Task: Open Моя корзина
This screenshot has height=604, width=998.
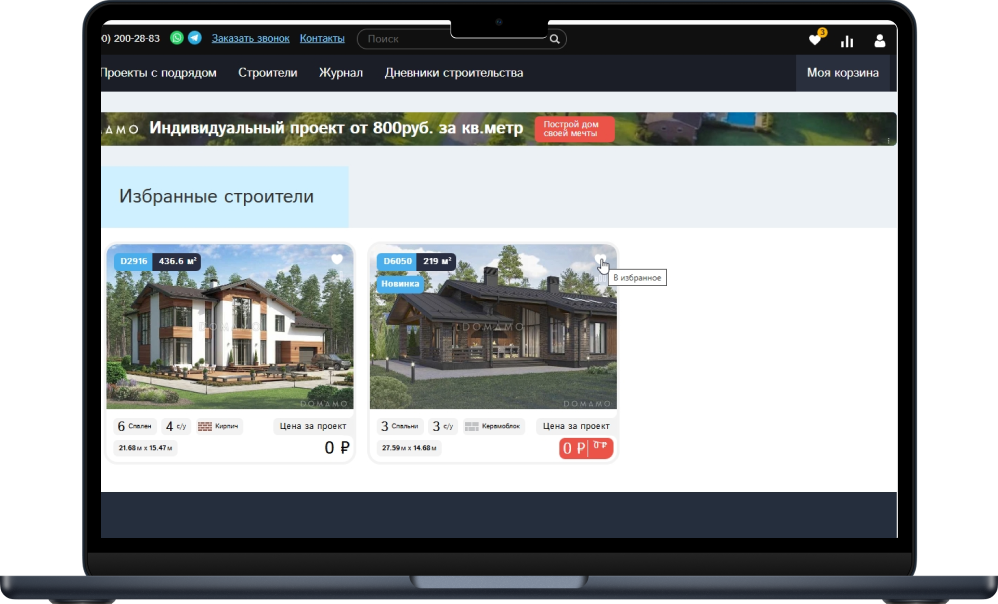Action: (842, 73)
